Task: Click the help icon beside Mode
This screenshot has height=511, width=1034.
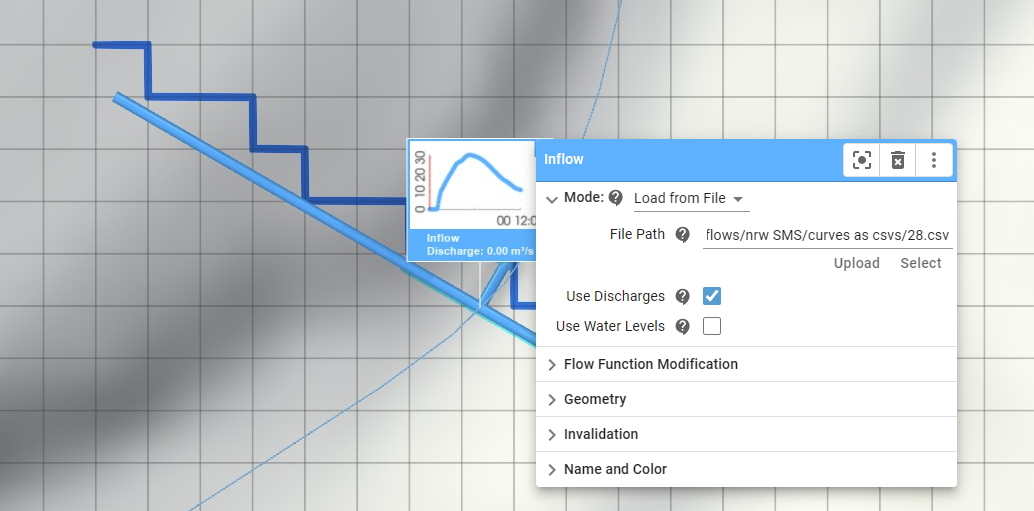Action: (616, 198)
